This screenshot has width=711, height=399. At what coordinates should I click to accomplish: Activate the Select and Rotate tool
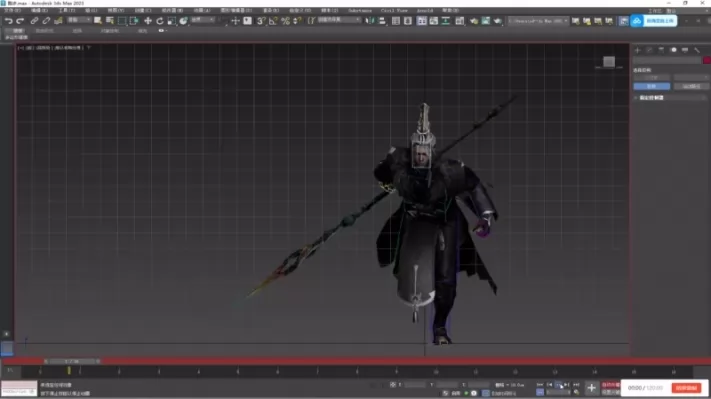160,21
